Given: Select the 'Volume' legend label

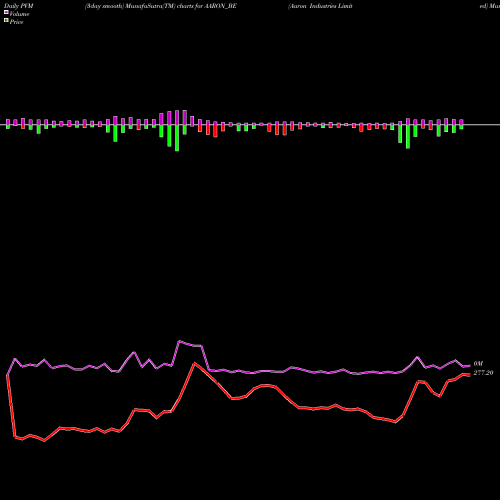Looking at the screenshot, I should pos(19,14).
